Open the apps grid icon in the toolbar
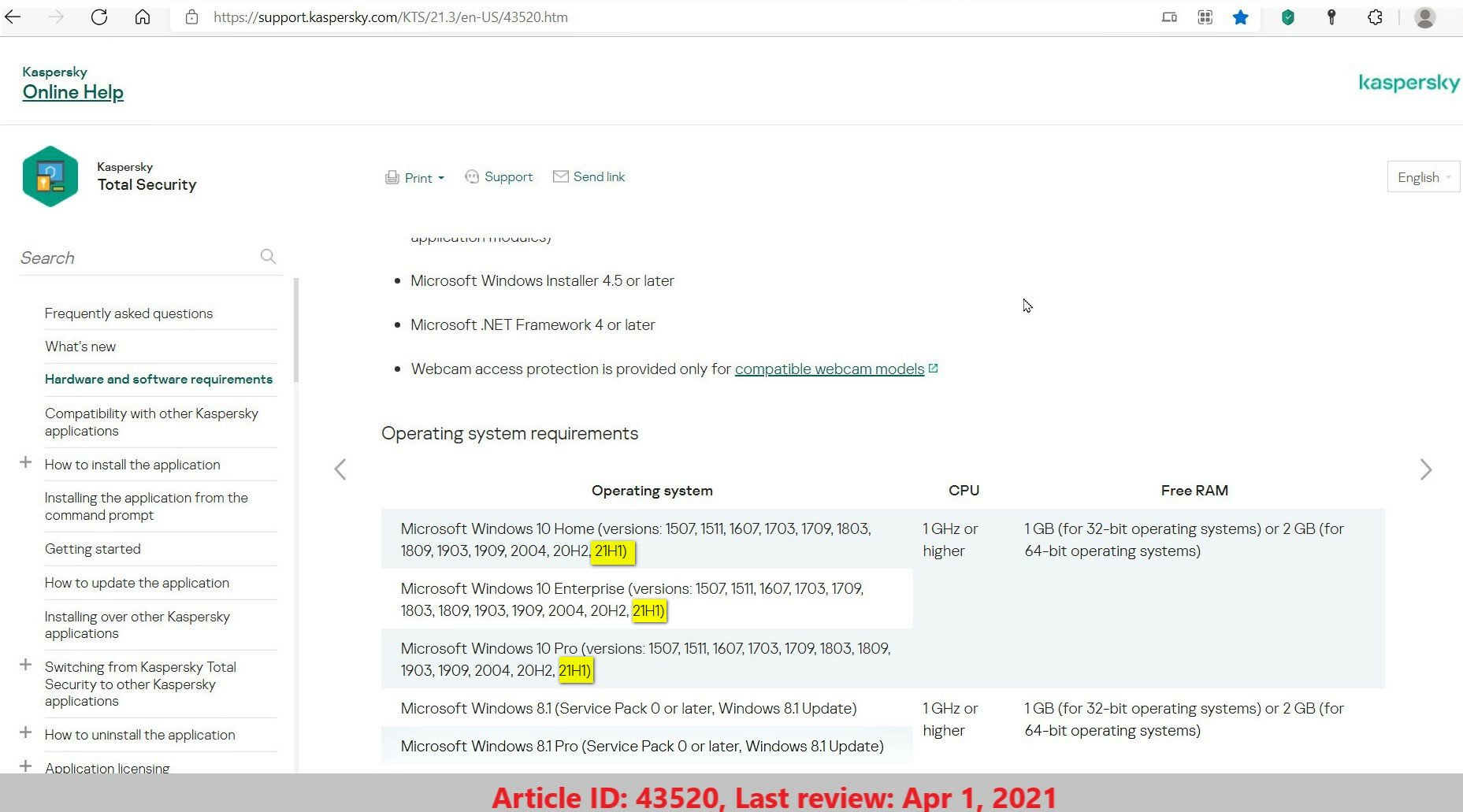The width and height of the screenshot is (1463, 812). coord(1205,17)
